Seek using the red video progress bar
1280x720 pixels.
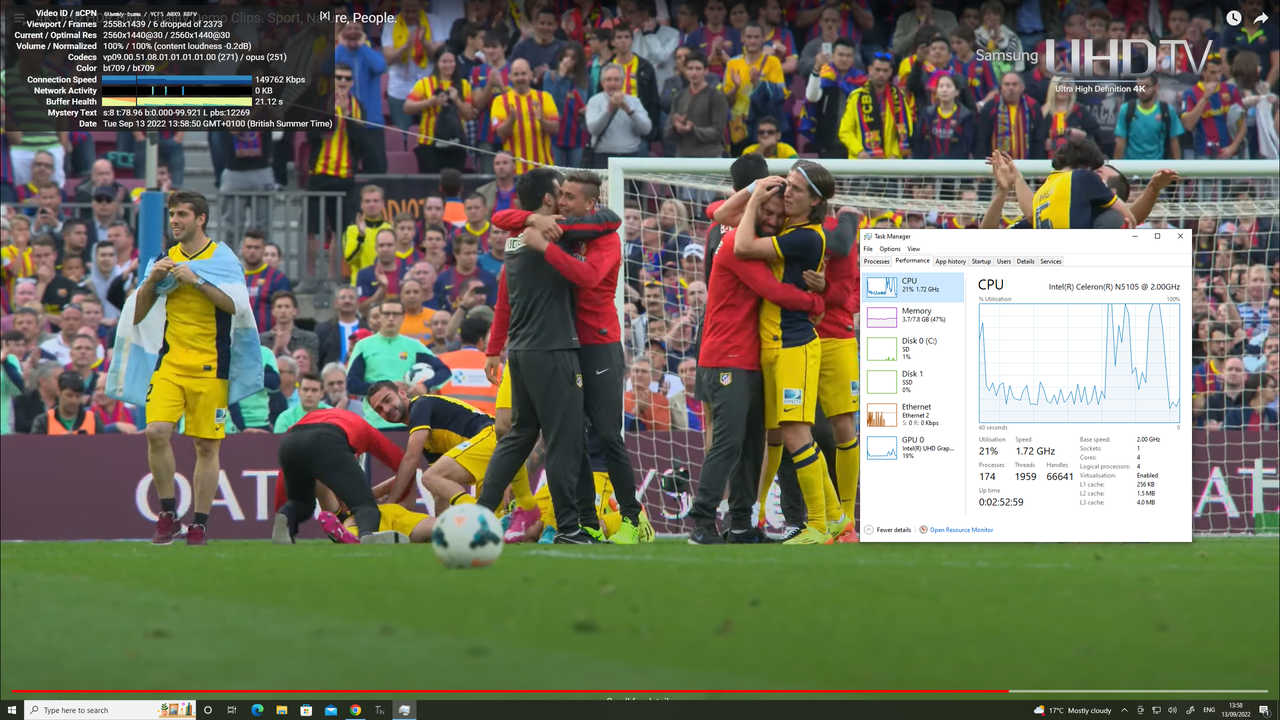click(x=640, y=691)
